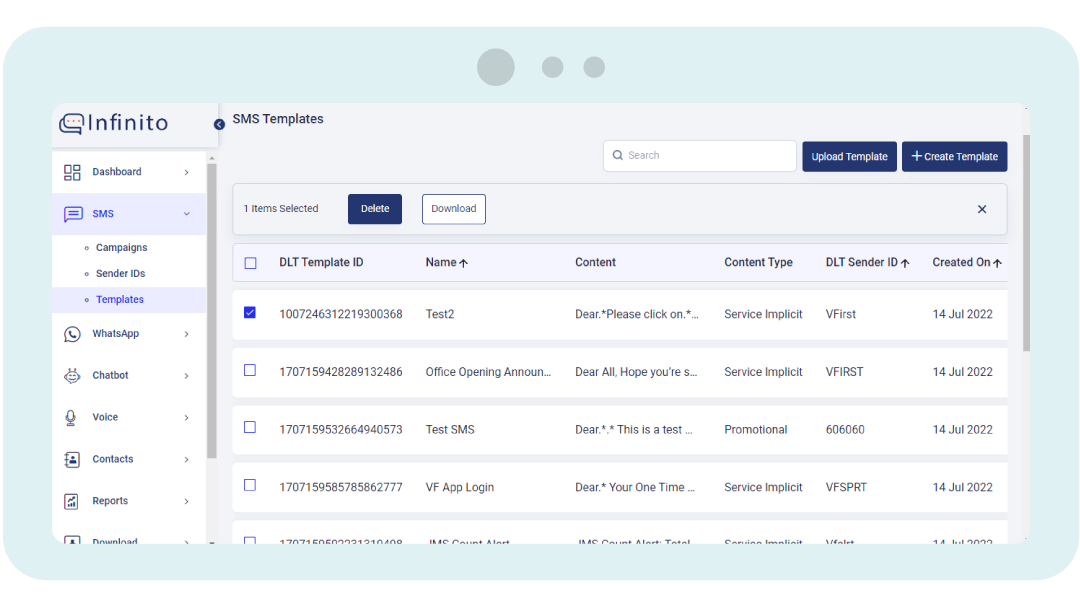Click the VF App Login name
The width and height of the screenshot is (1080, 609).
click(x=459, y=488)
